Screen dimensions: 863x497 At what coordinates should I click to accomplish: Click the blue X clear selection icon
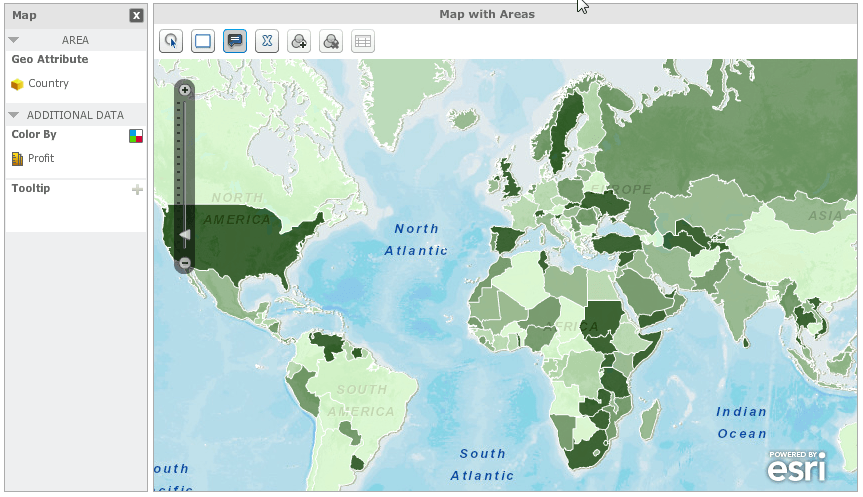click(267, 41)
